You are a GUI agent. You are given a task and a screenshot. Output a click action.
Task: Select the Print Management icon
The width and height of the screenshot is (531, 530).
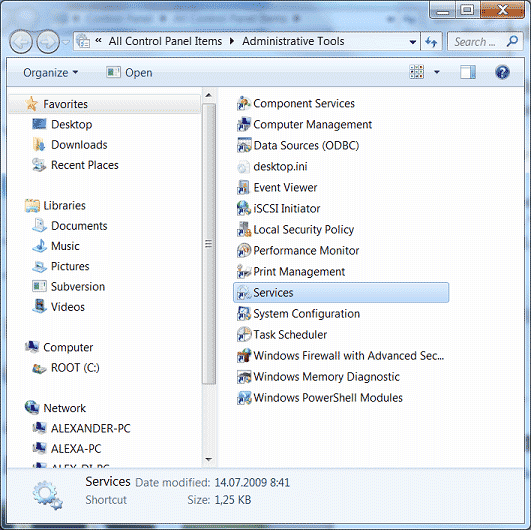pos(244,271)
